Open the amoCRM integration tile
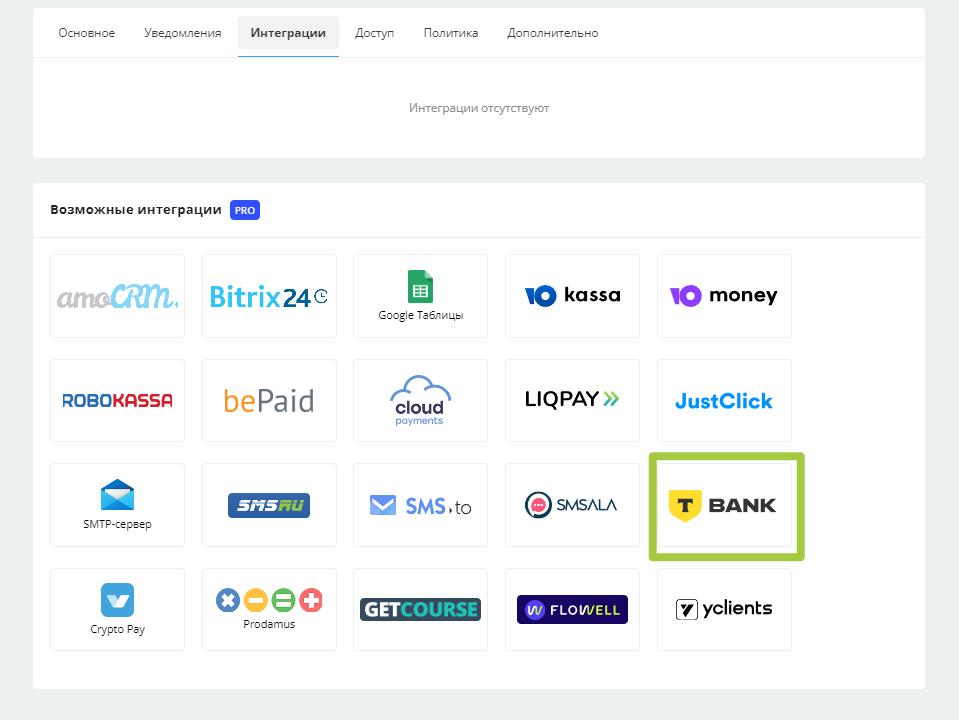The height and width of the screenshot is (720, 959). point(117,296)
